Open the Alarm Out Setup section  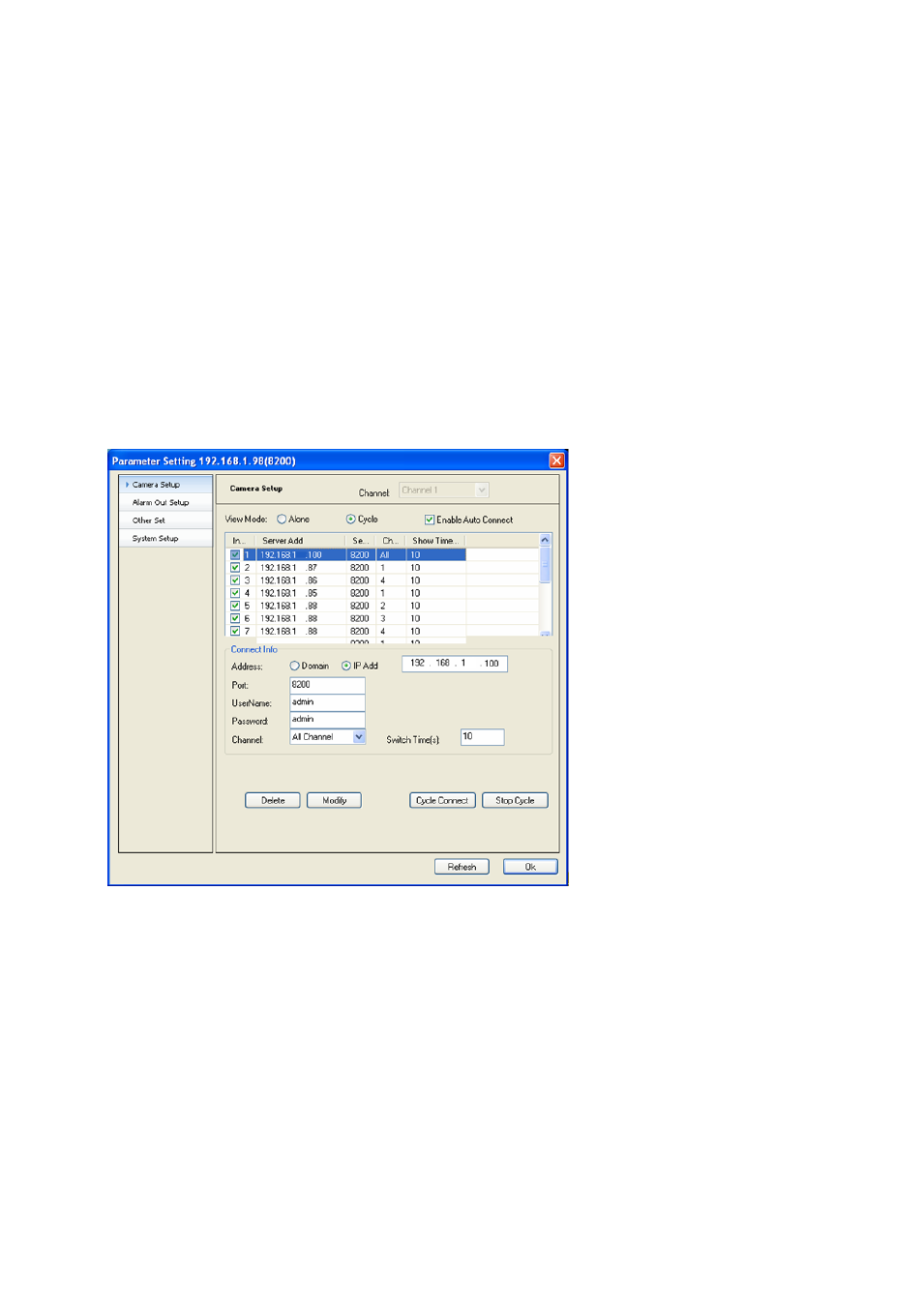coord(165,503)
